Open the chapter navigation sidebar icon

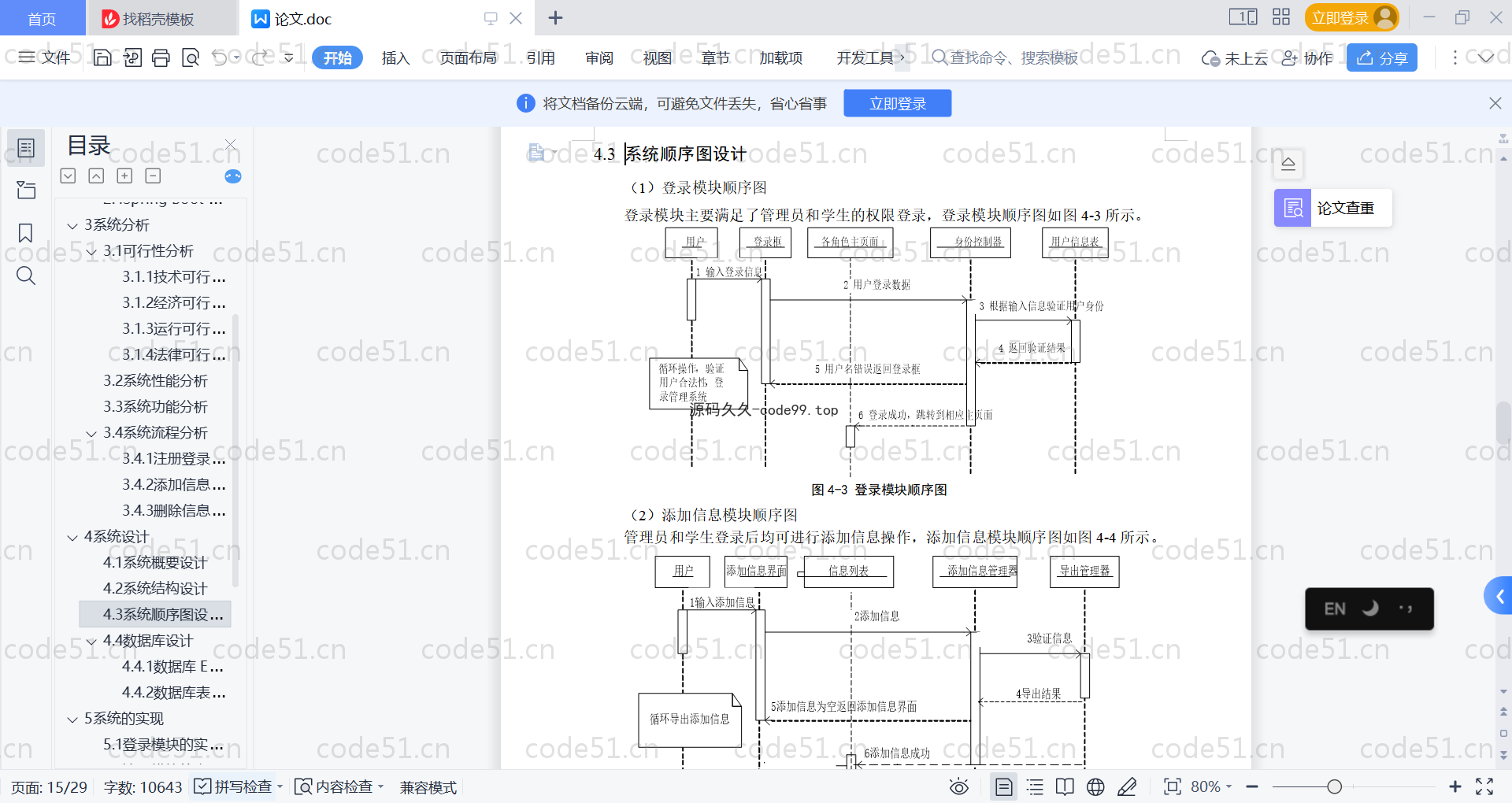point(26,190)
